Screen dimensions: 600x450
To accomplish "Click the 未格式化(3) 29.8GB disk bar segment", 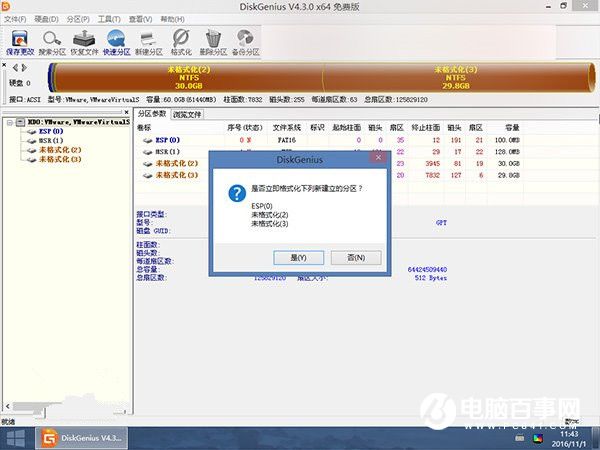I will coord(457,77).
